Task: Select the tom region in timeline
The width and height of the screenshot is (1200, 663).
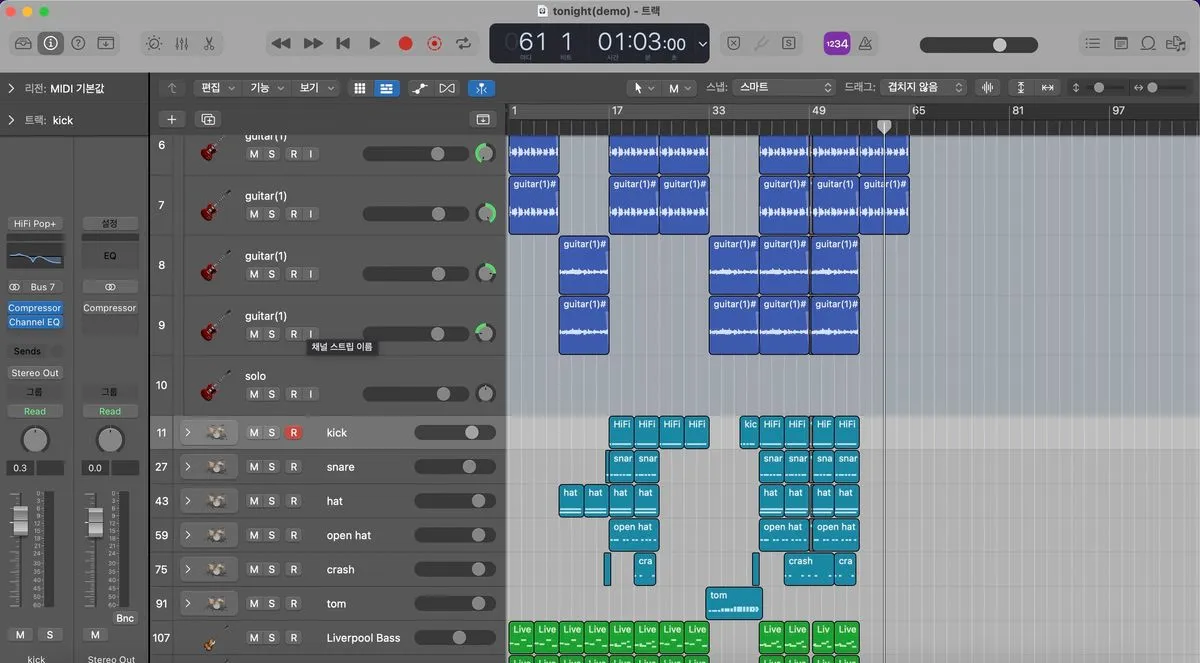Action: [x=734, y=603]
